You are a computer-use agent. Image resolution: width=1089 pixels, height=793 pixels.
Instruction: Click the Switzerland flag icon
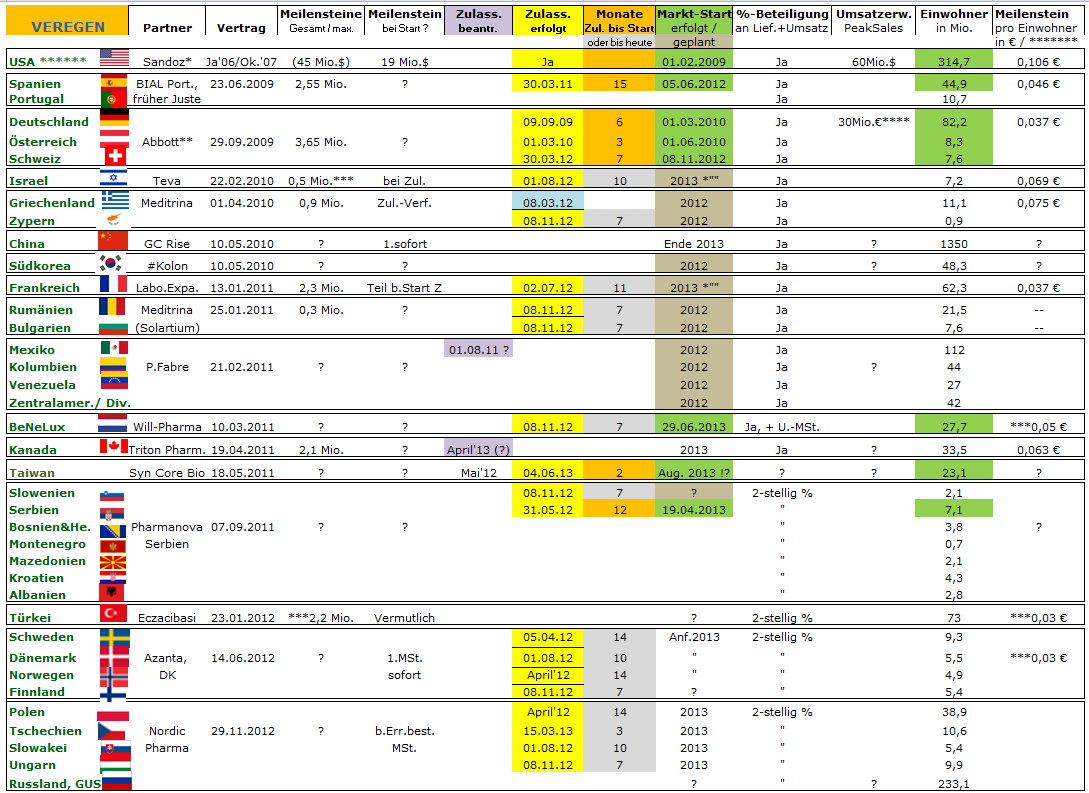click(x=114, y=156)
